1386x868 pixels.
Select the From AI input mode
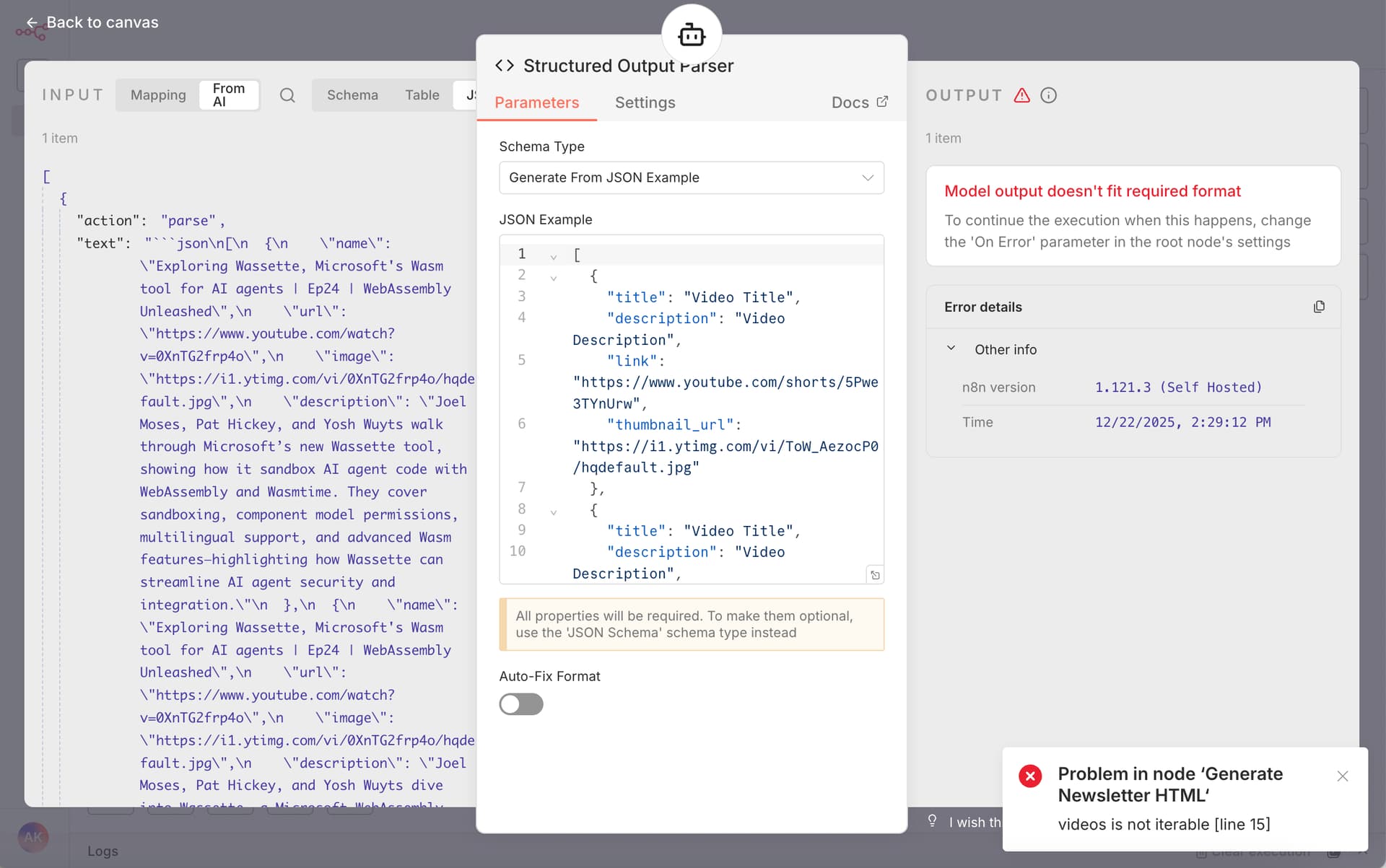[228, 95]
